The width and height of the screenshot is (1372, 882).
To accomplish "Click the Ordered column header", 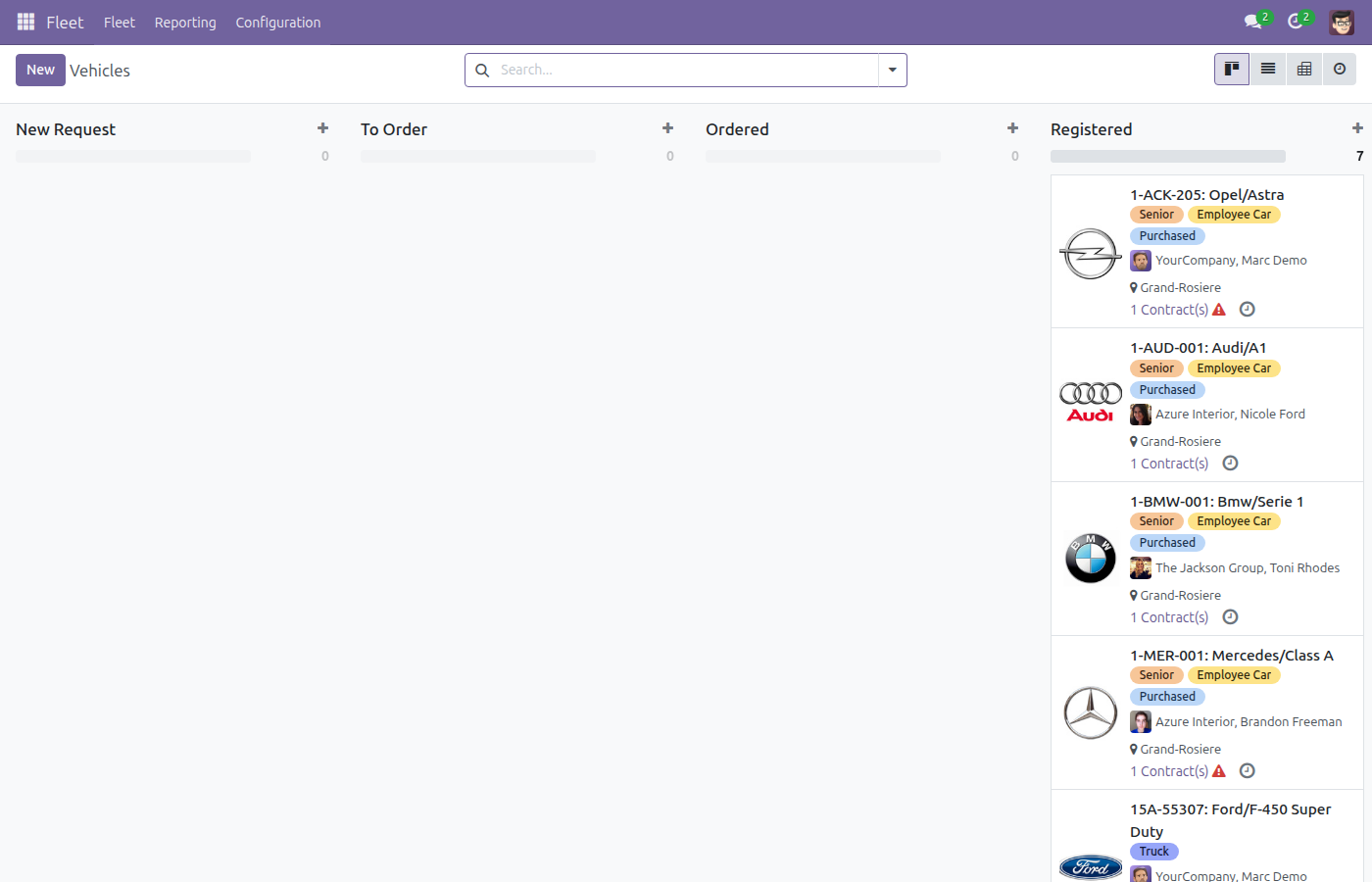I will (x=737, y=129).
